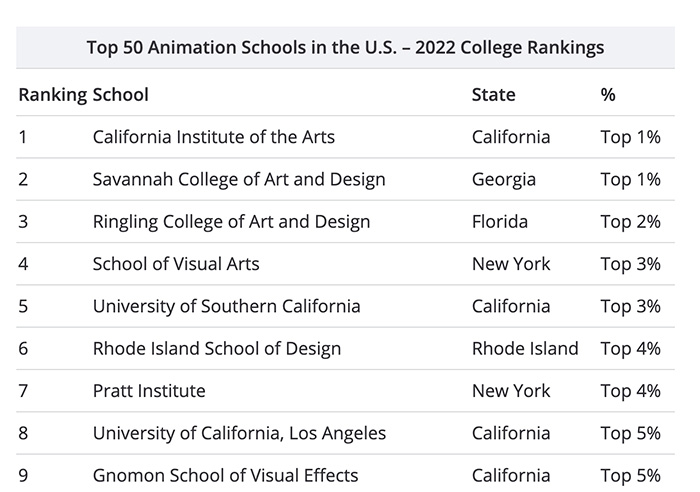This screenshot has height=492, width=700.
Task: Click the Florida state cell
Action: (499, 222)
